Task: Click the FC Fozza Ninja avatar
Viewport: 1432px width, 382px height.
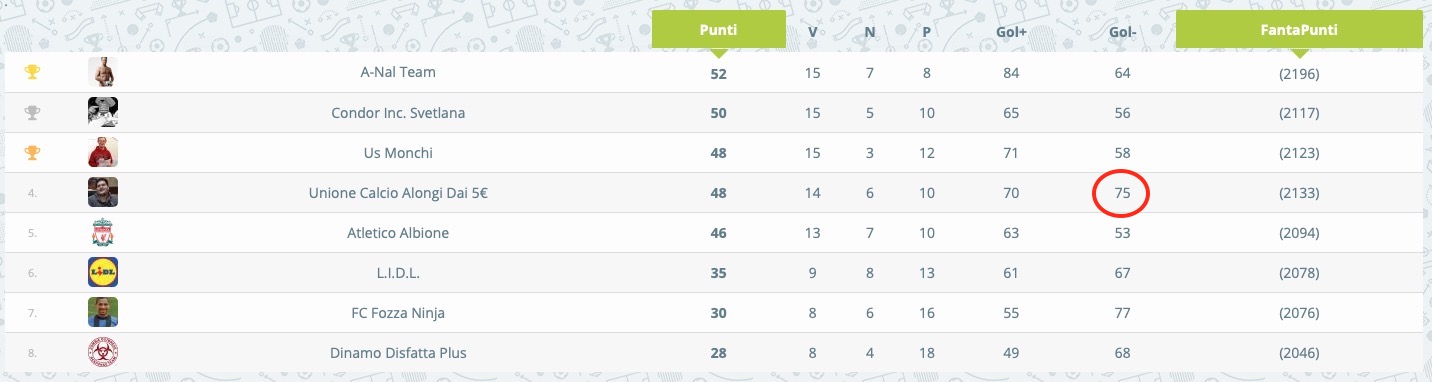Action: (103, 312)
